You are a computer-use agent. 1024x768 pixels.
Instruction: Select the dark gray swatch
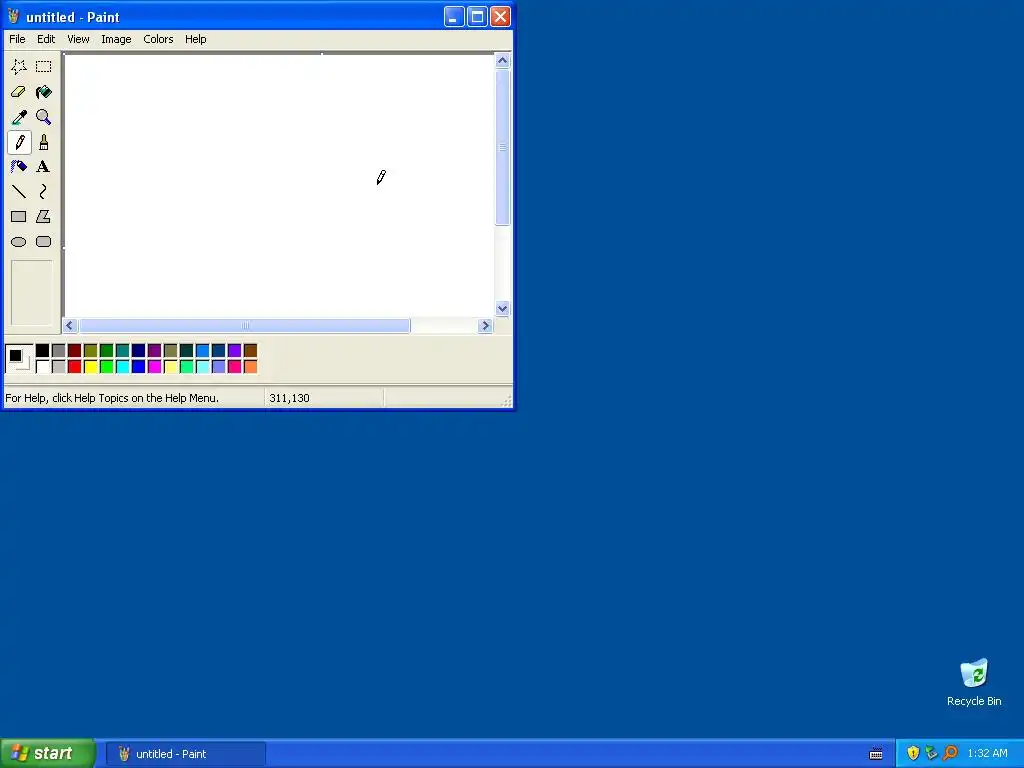59,351
